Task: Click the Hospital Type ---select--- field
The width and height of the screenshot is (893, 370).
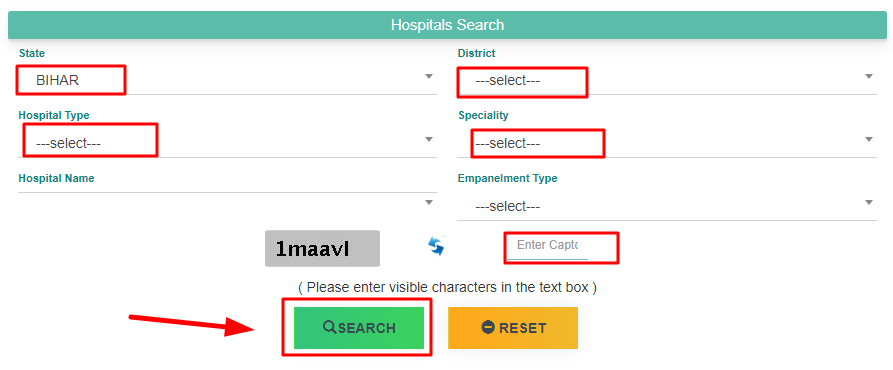Action: [x=228, y=143]
